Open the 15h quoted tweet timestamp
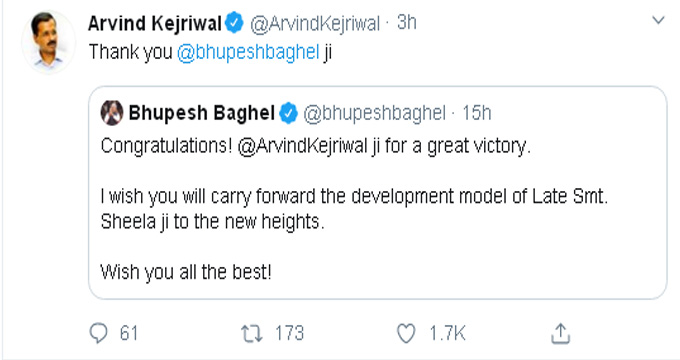 pyautogui.click(x=477, y=113)
